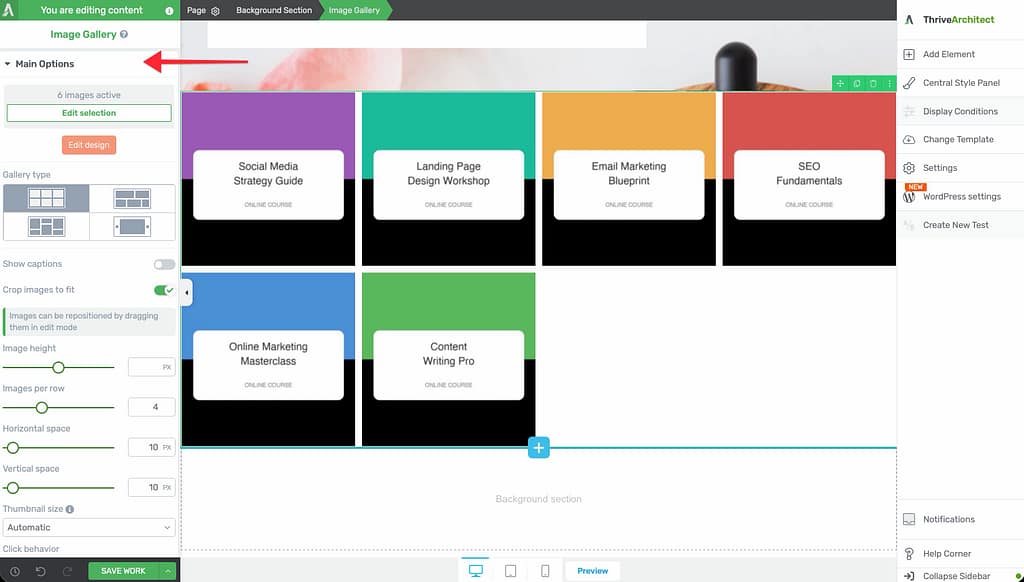Viewport: 1024px width, 582px height.
Task: Open the Thumbnail size Automatic dropdown
Action: (89, 527)
